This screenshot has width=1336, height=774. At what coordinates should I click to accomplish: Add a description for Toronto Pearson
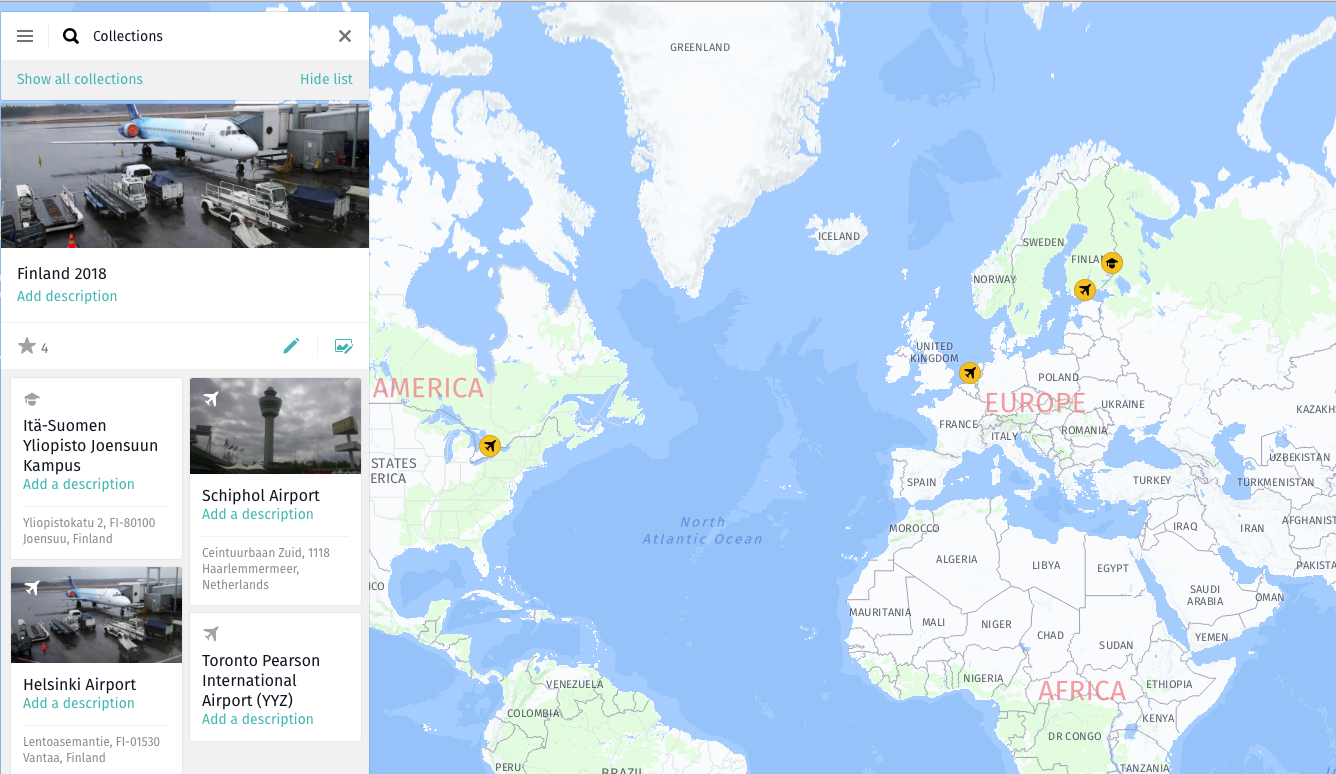coord(258,719)
